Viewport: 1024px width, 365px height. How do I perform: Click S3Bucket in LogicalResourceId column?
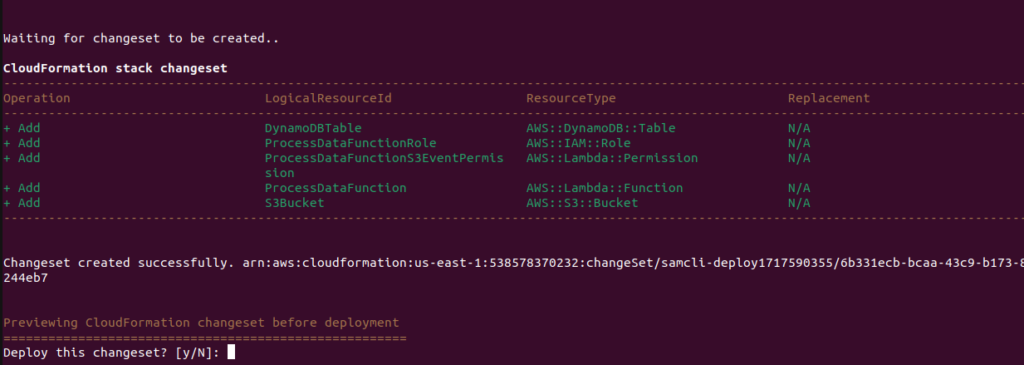[x=294, y=203]
